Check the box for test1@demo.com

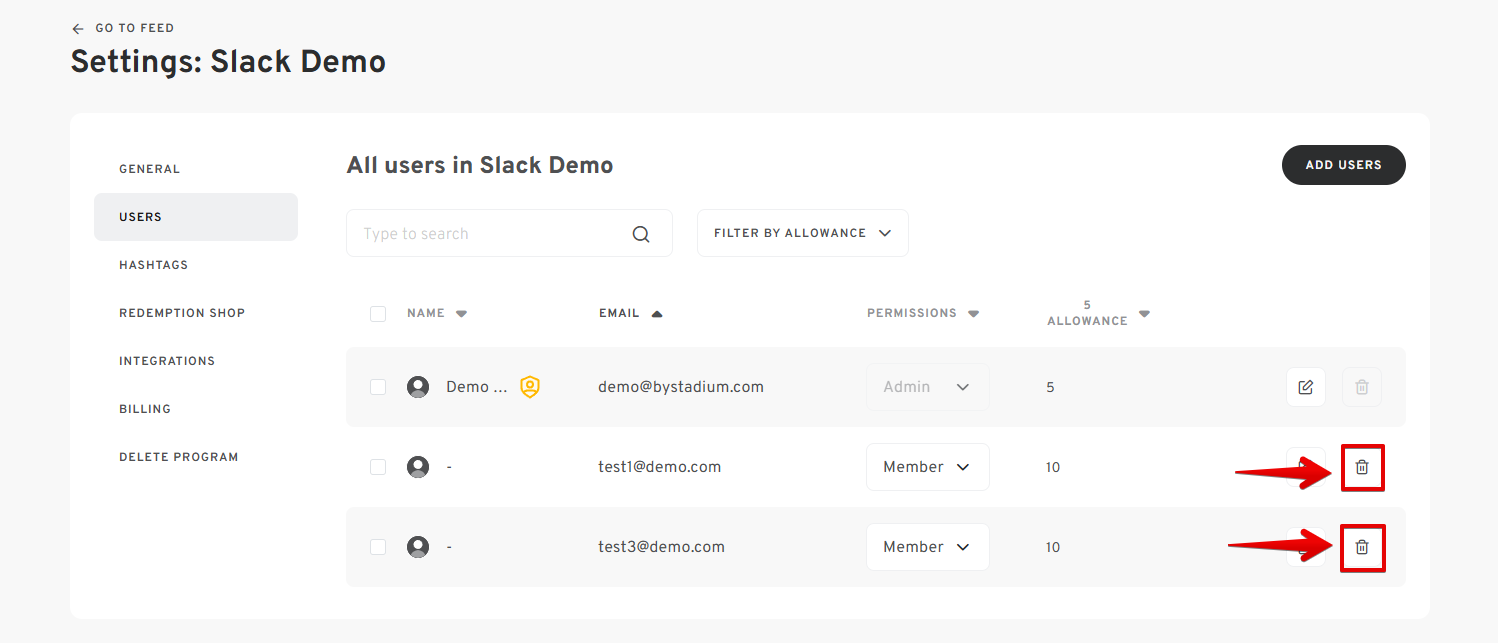coord(378,467)
